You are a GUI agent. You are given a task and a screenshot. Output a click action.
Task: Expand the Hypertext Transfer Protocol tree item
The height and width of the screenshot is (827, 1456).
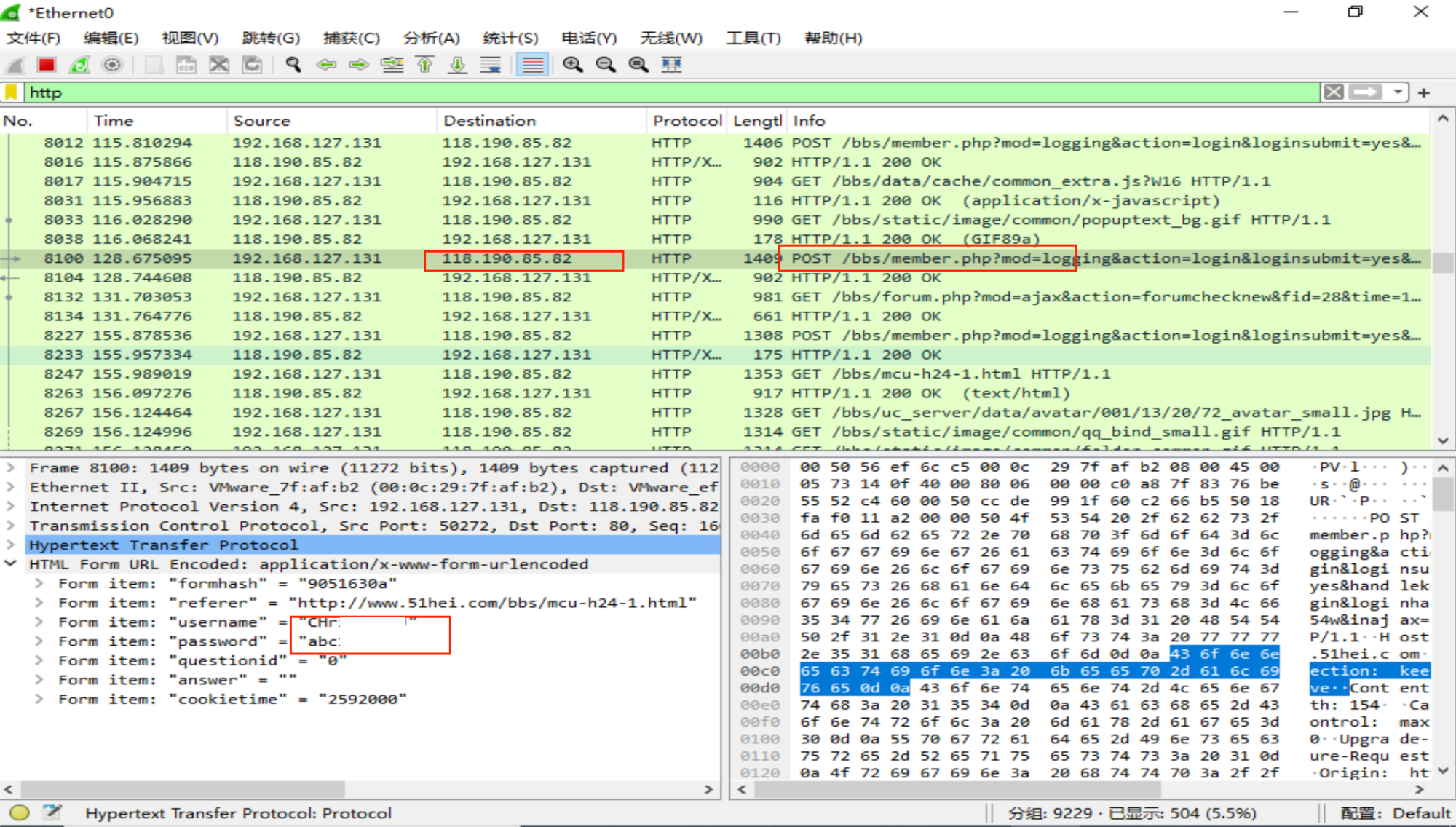point(11,545)
